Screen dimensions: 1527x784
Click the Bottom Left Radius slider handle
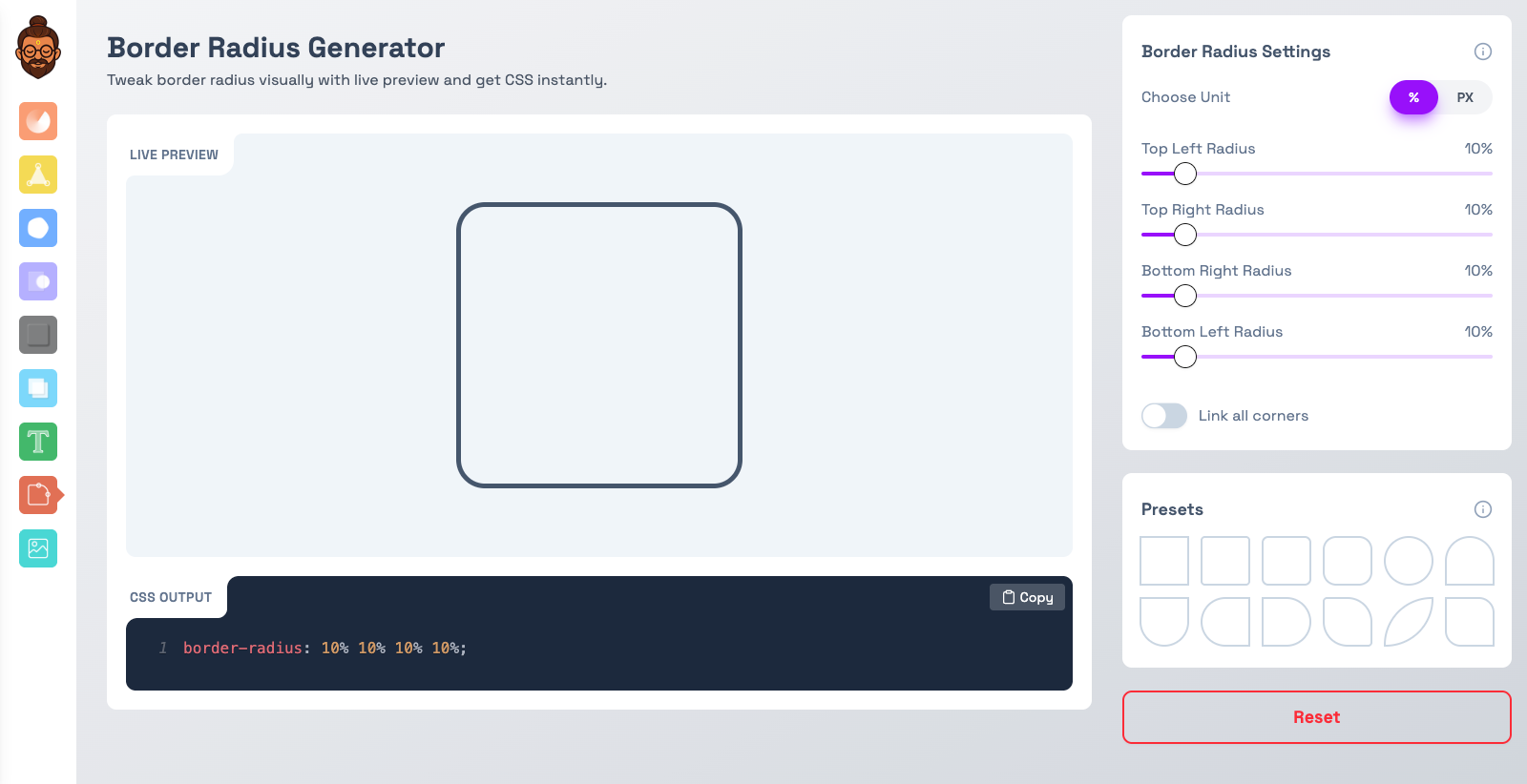[1185, 357]
